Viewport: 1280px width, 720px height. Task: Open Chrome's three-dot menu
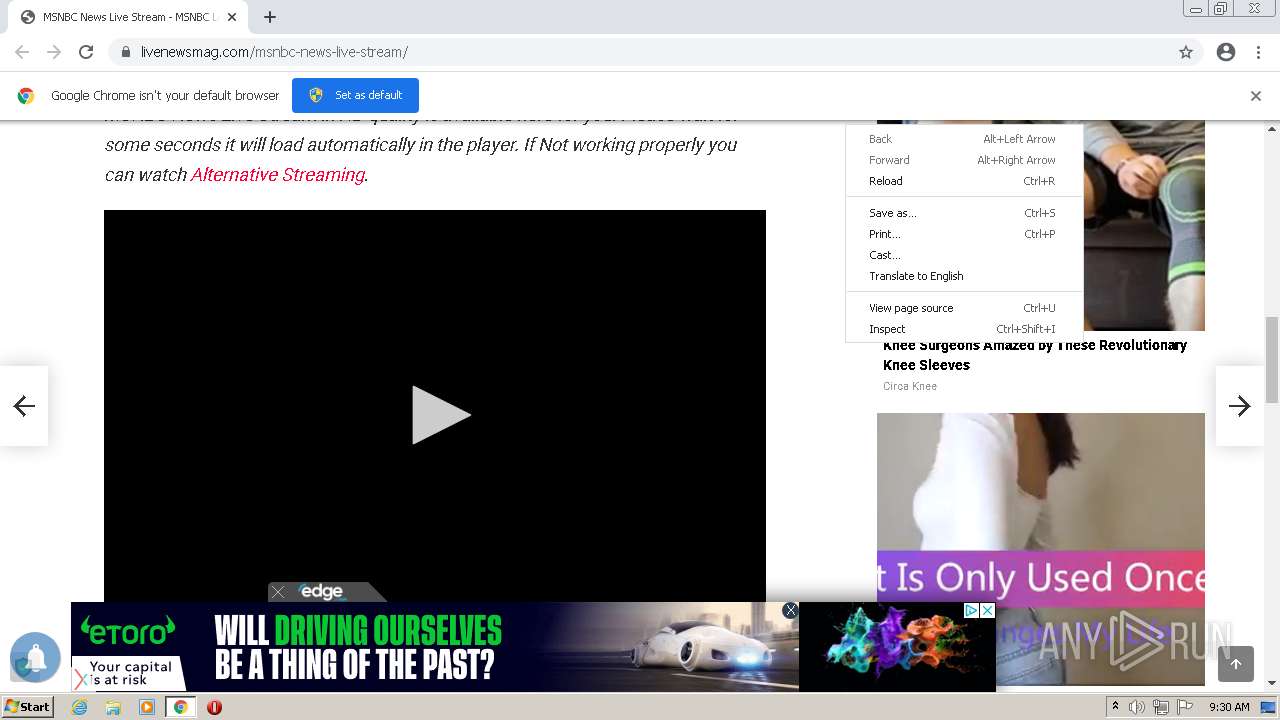pyautogui.click(x=1258, y=52)
